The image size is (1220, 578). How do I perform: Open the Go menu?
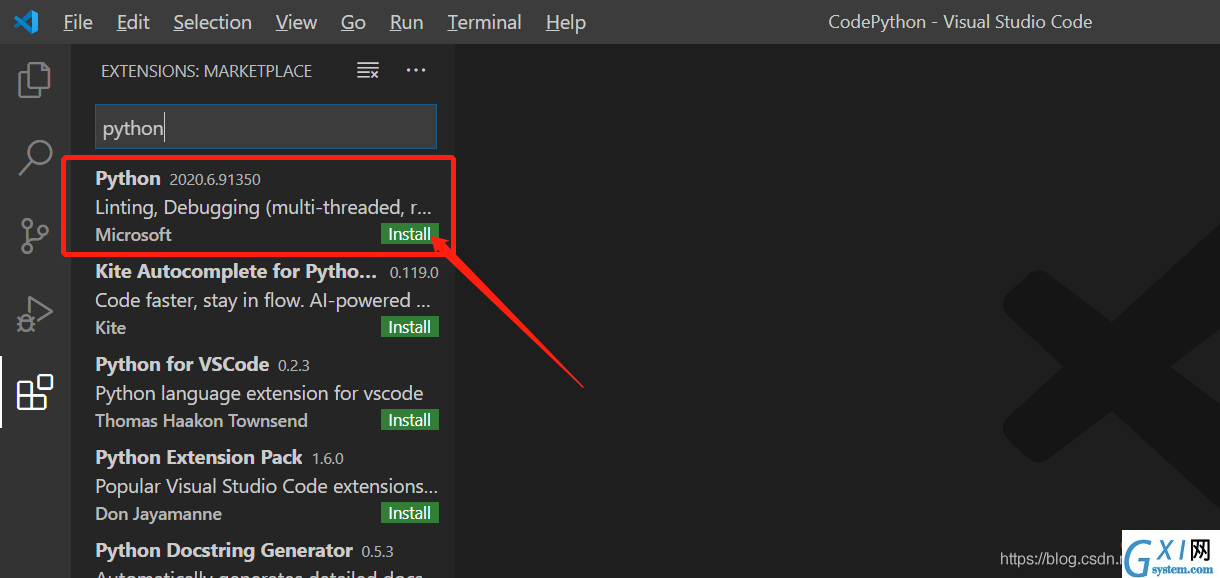[353, 22]
